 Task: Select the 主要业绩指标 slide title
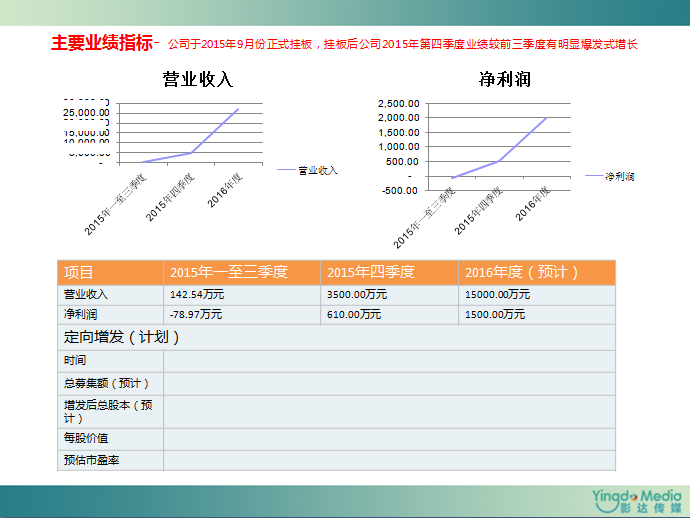[102, 43]
